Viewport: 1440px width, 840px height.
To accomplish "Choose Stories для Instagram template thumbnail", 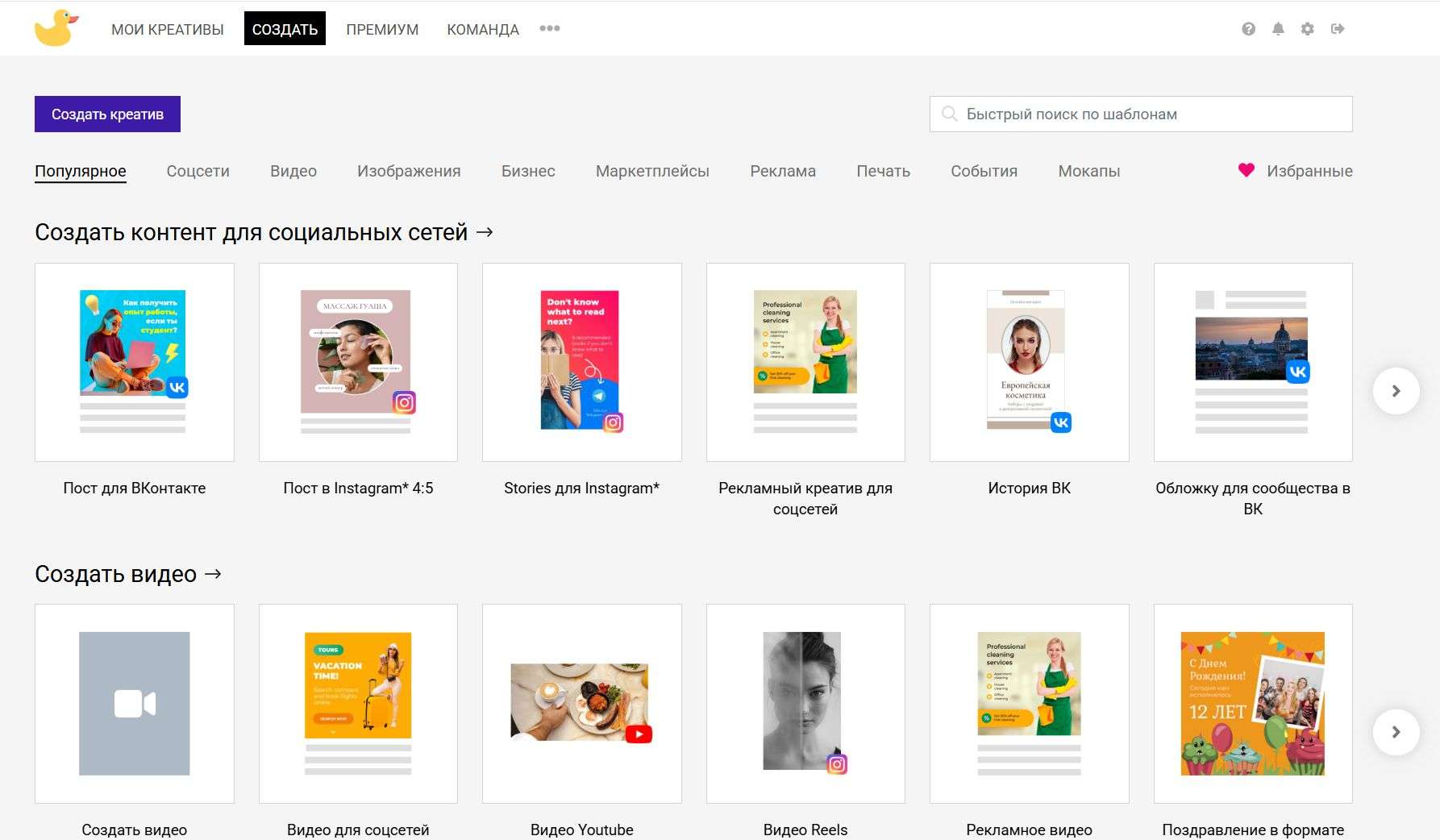I will coord(582,362).
